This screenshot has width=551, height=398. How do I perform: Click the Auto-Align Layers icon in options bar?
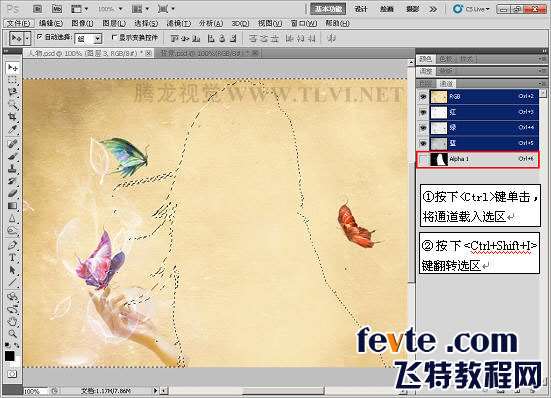click(x=331, y=38)
